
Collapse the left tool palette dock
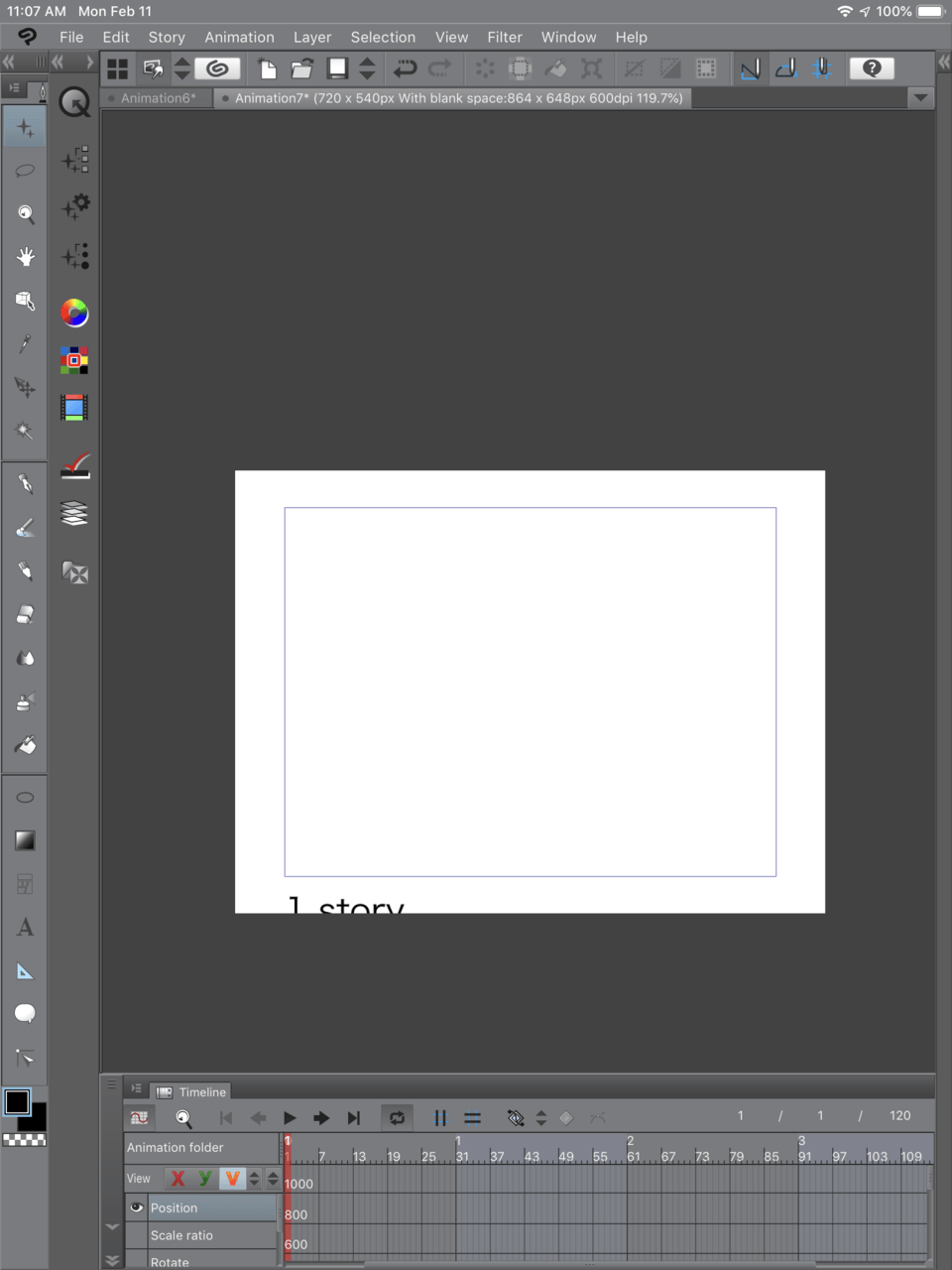click(x=9, y=63)
